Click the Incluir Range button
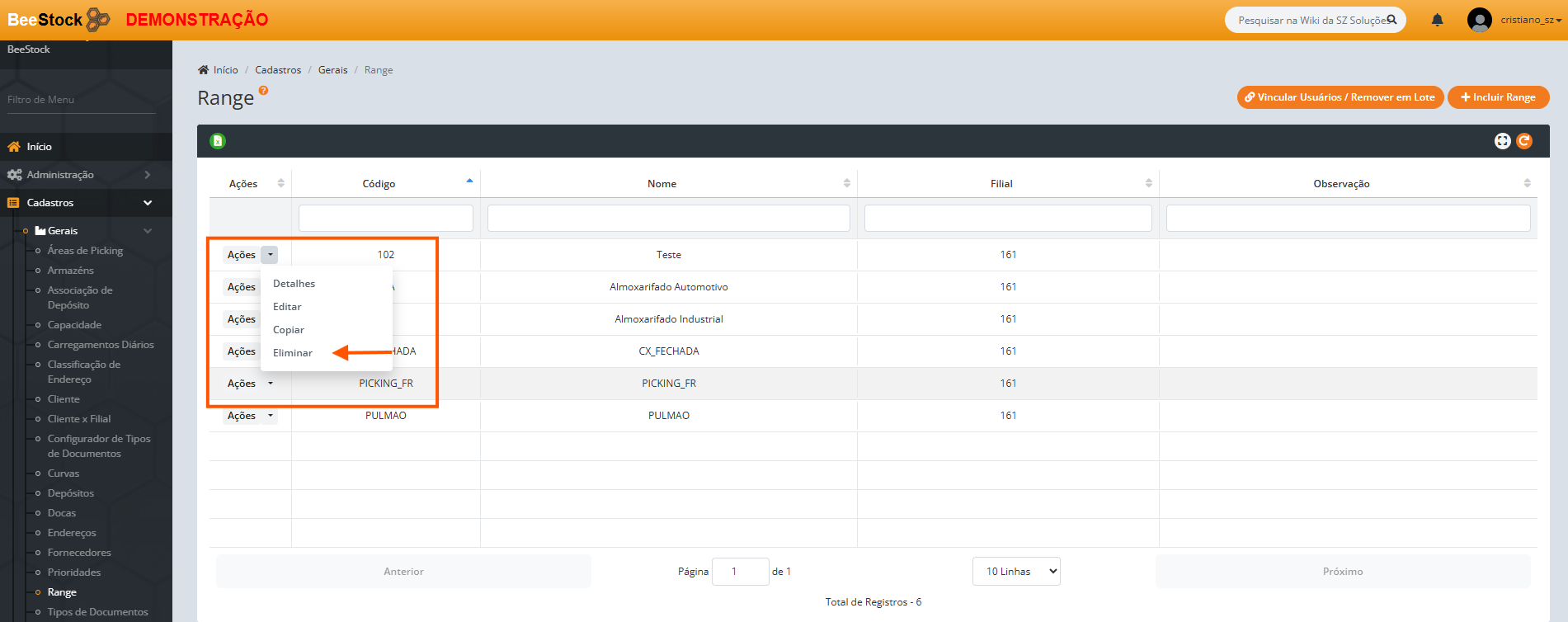 [x=1498, y=97]
